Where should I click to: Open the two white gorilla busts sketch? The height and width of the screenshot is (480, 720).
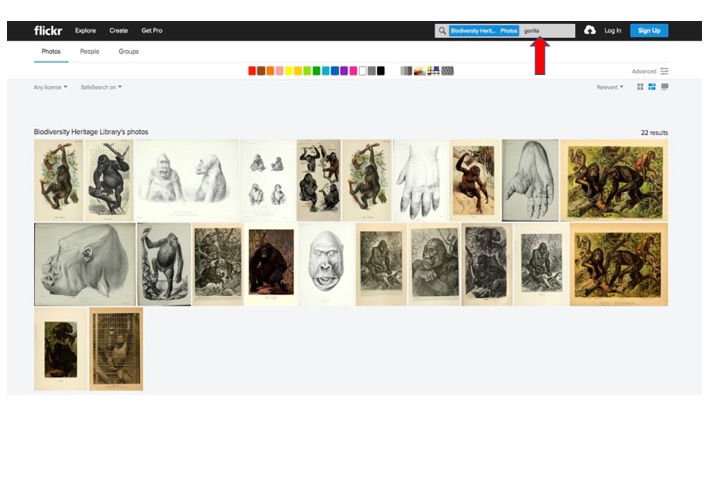coord(186,180)
